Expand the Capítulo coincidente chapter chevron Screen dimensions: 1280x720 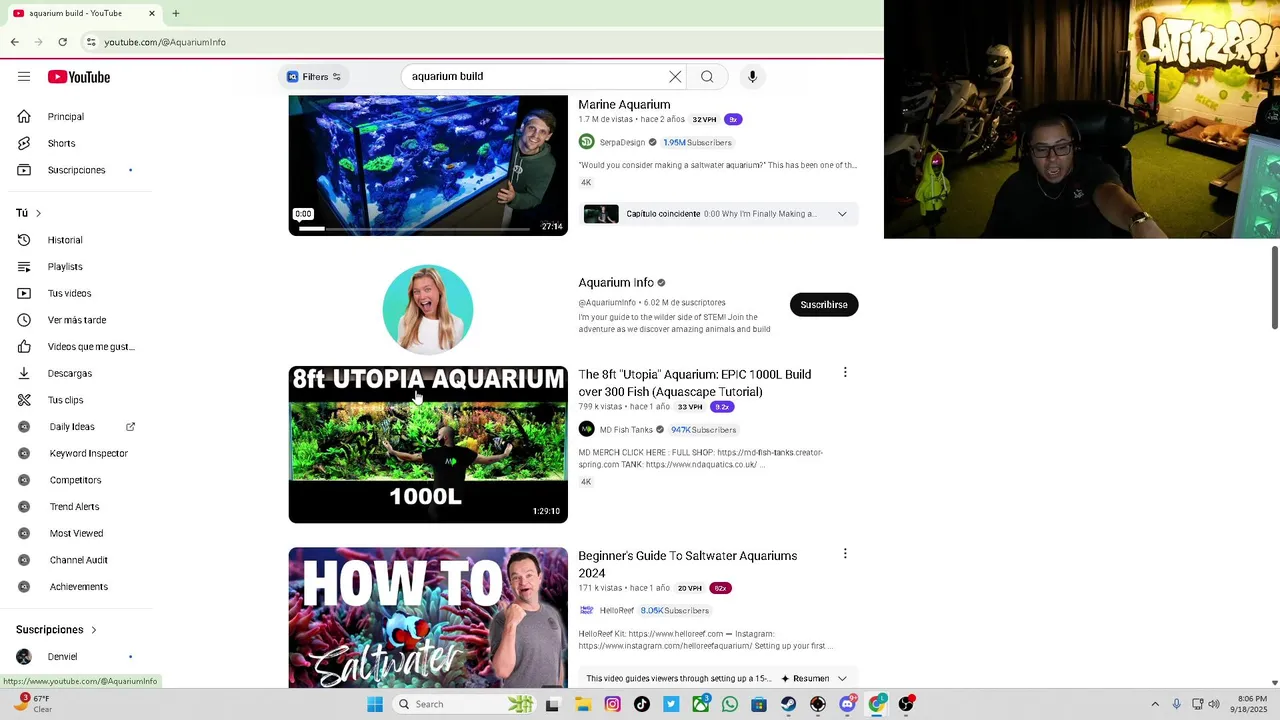click(x=842, y=214)
